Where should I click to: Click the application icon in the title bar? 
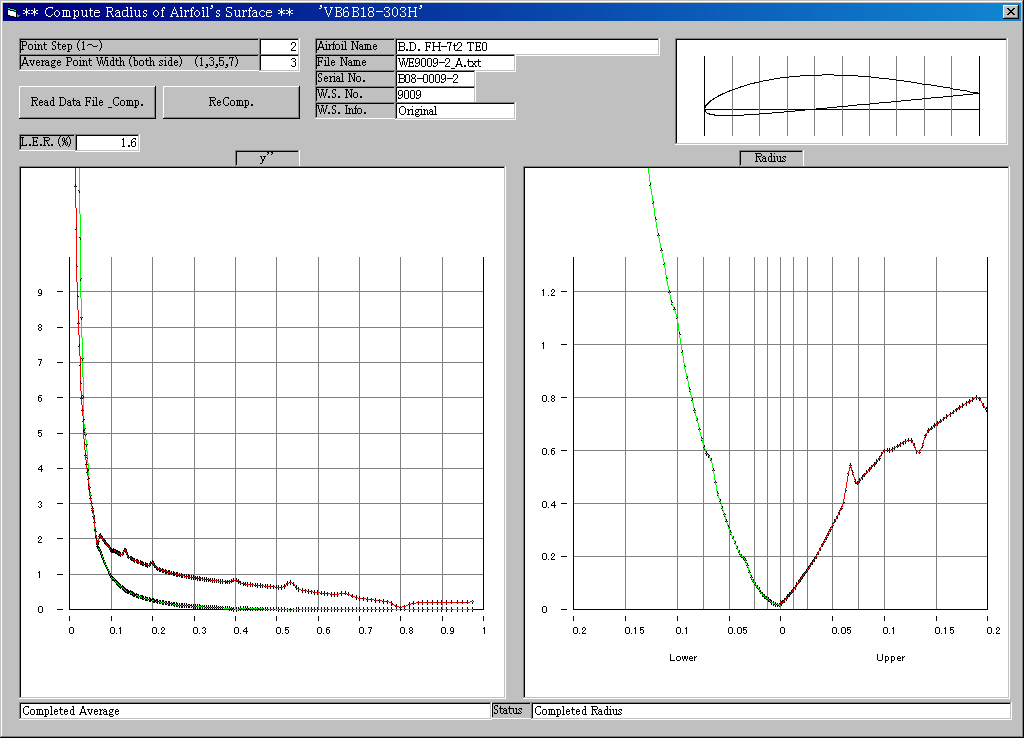pyautogui.click(x=11, y=12)
